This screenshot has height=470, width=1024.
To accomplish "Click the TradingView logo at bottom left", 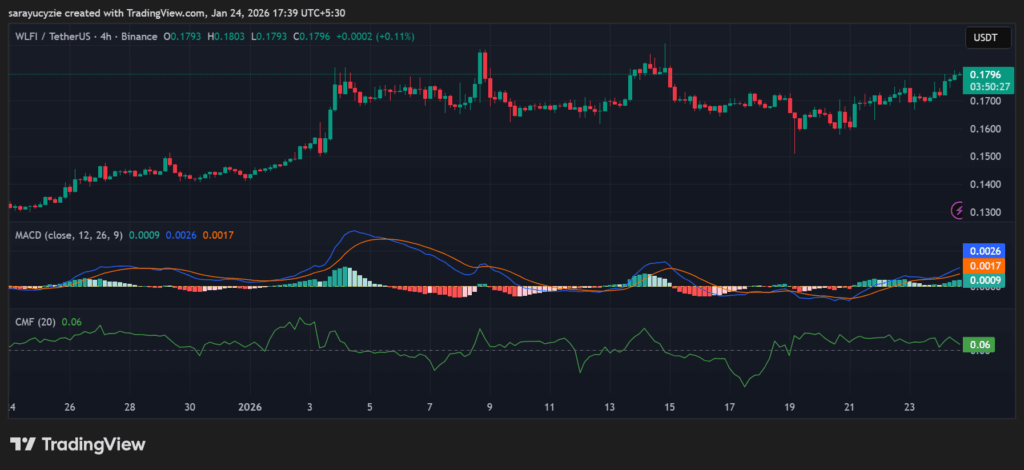I will click(x=77, y=444).
